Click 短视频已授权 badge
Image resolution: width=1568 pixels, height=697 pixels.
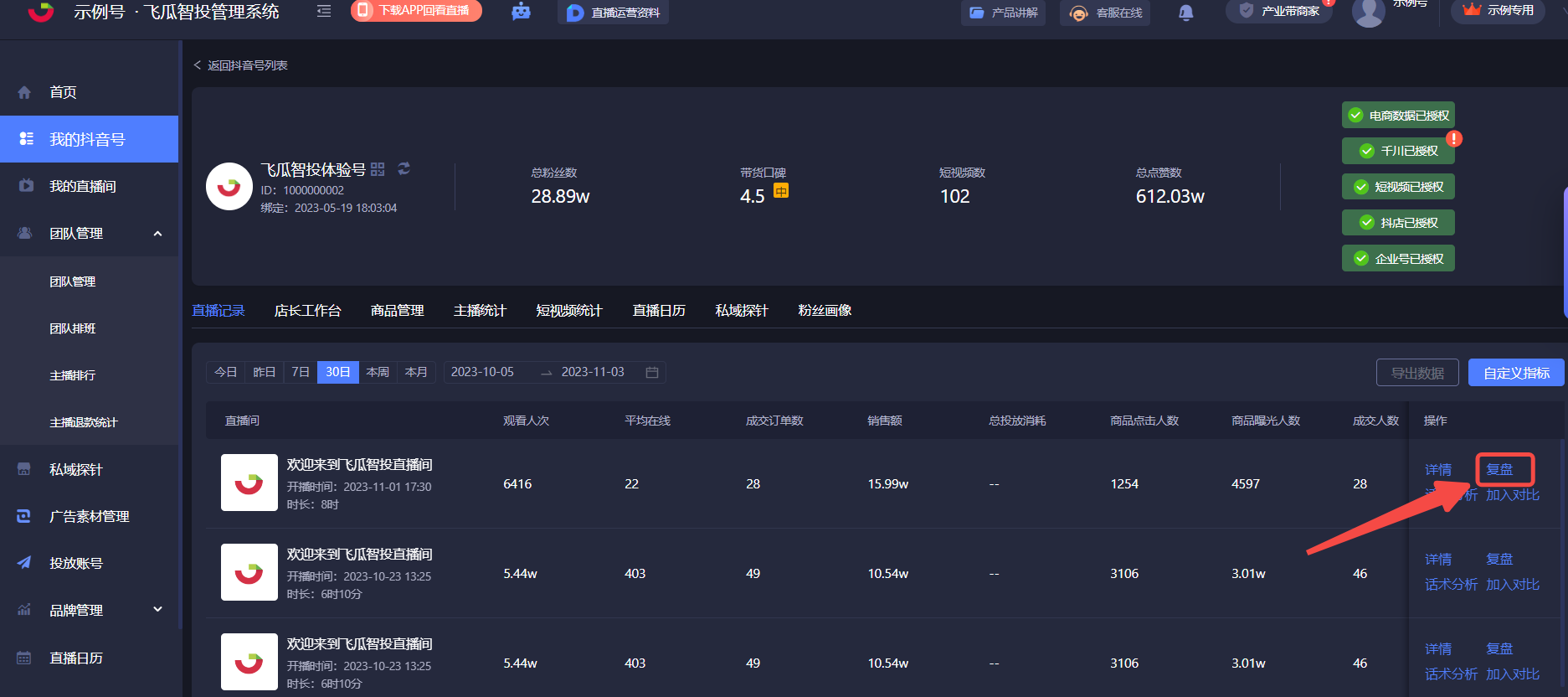(x=1398, y=187)
